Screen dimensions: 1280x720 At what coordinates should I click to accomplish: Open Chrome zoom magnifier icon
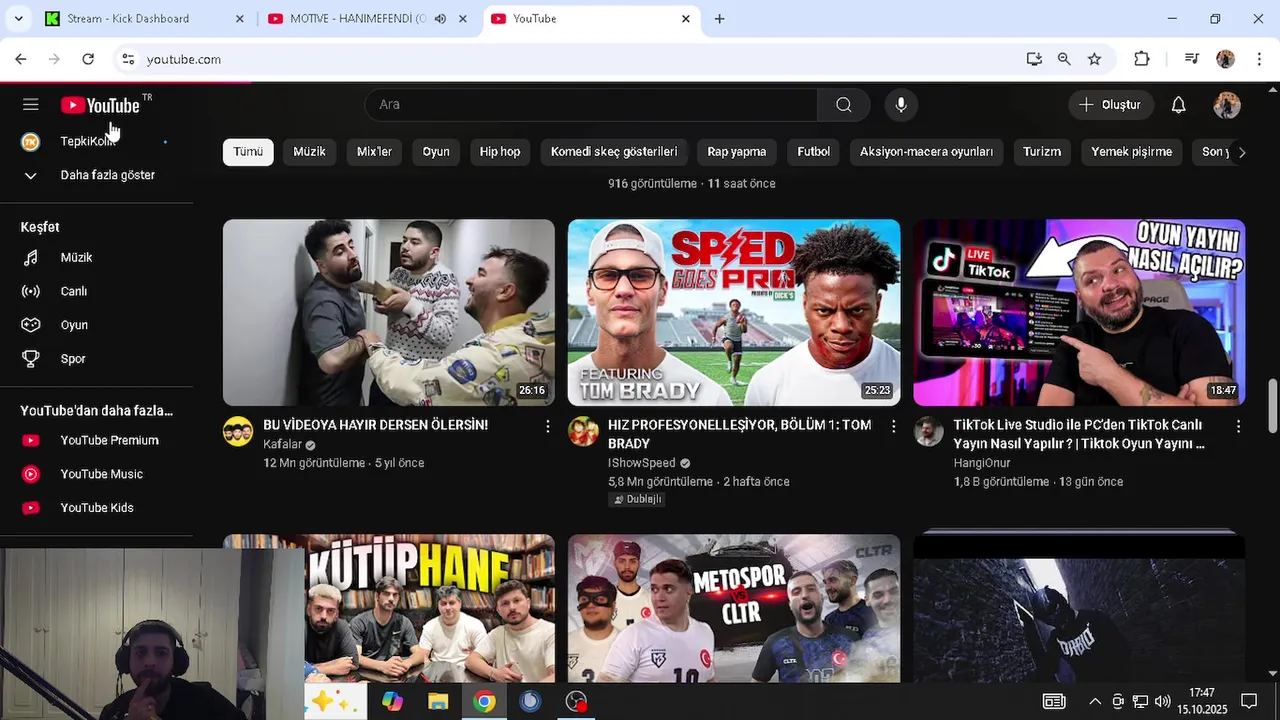click(1064, 59)
